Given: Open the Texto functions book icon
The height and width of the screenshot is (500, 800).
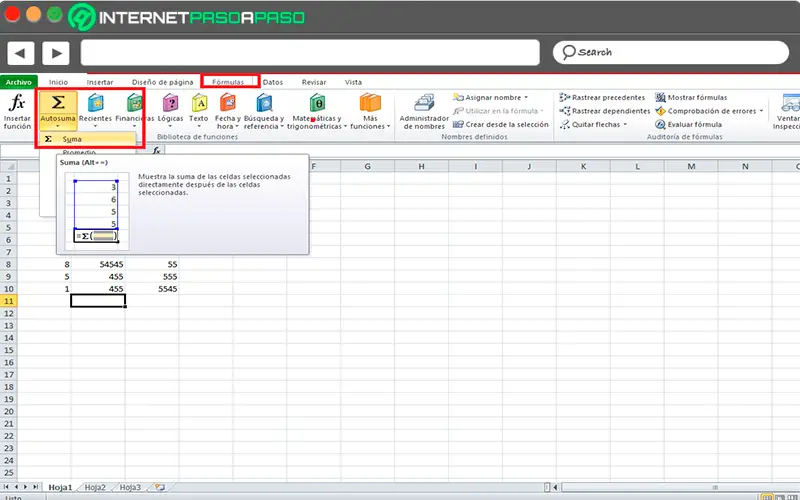Looking at the screenshot, I should (199, 103).
